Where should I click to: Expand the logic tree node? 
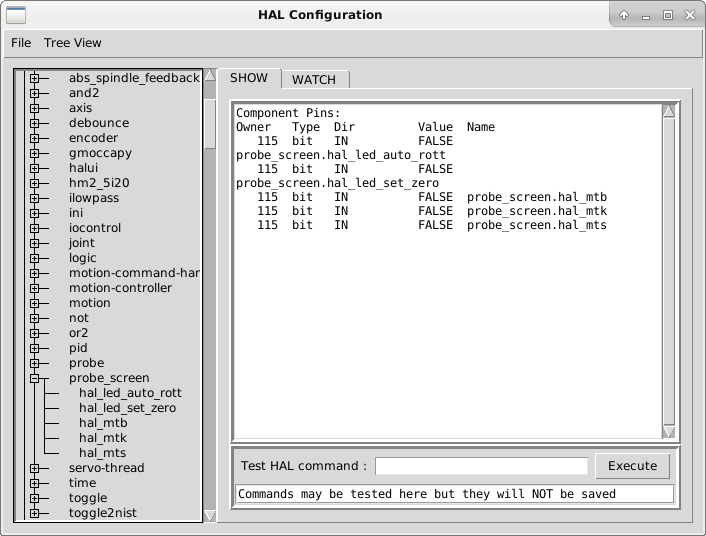35,258
